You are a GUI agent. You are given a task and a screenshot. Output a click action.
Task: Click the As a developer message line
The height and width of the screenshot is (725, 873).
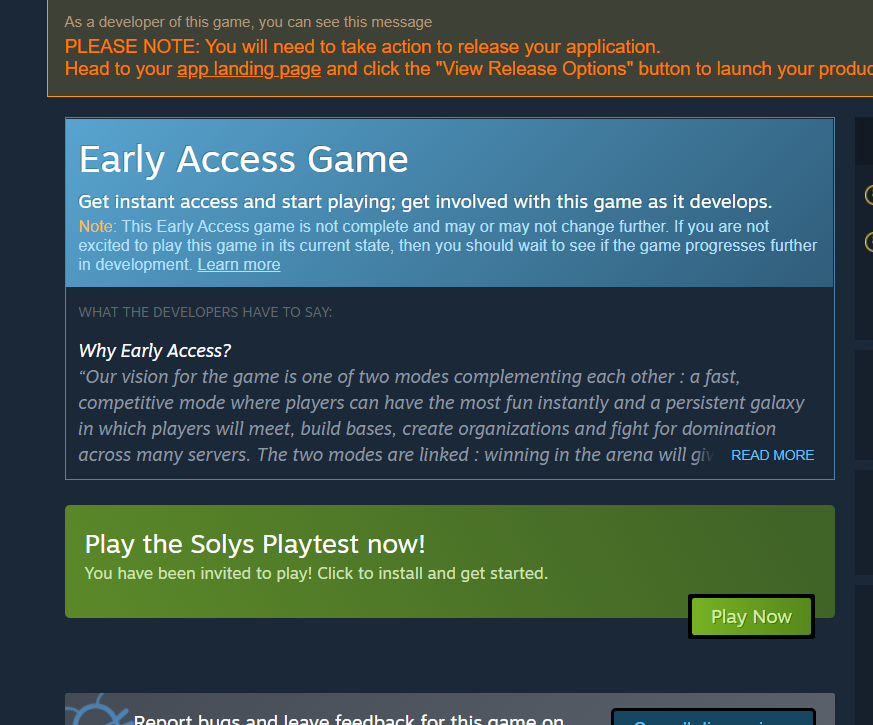pyautogui.click(x=248, y=22)
